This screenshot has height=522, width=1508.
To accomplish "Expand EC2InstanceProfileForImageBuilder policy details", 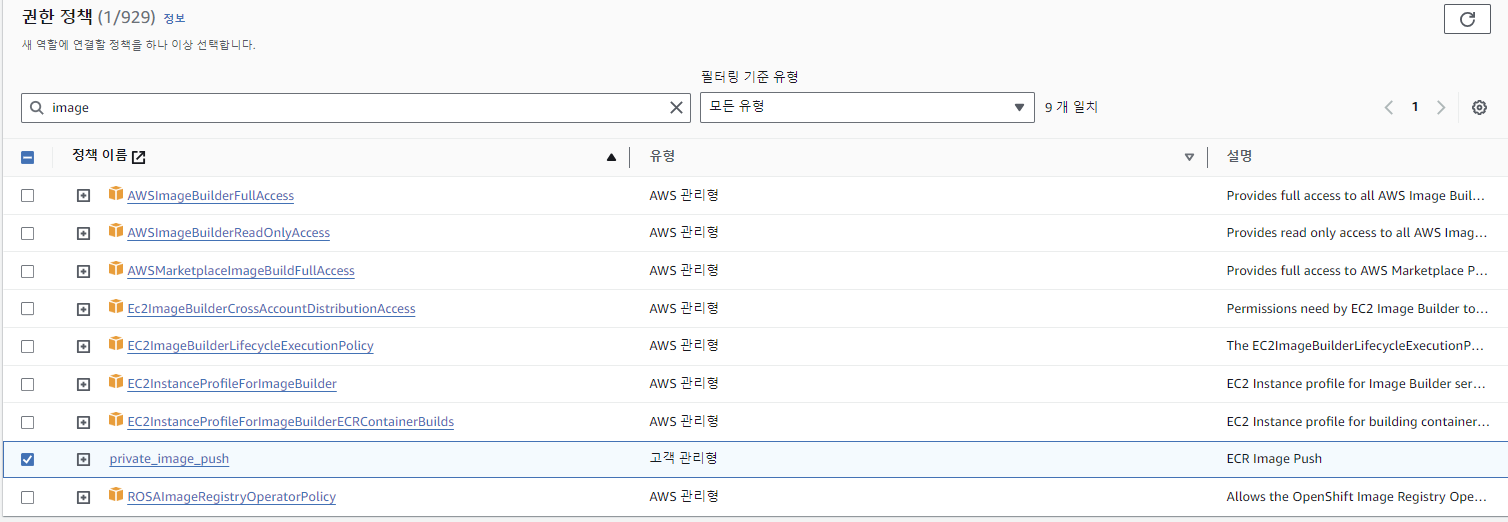I will click(x=84, y=384).
